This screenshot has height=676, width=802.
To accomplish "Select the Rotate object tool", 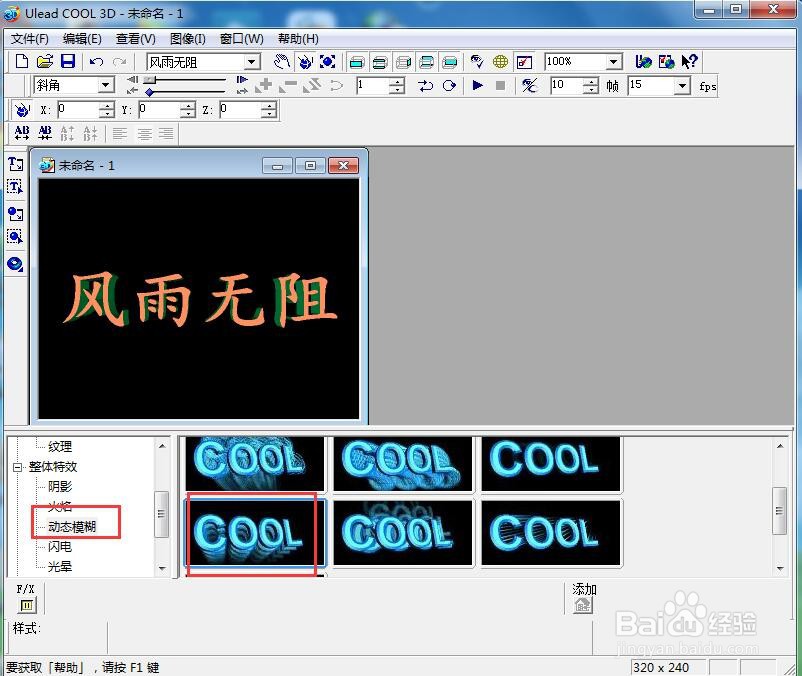I will coord(305,62).
